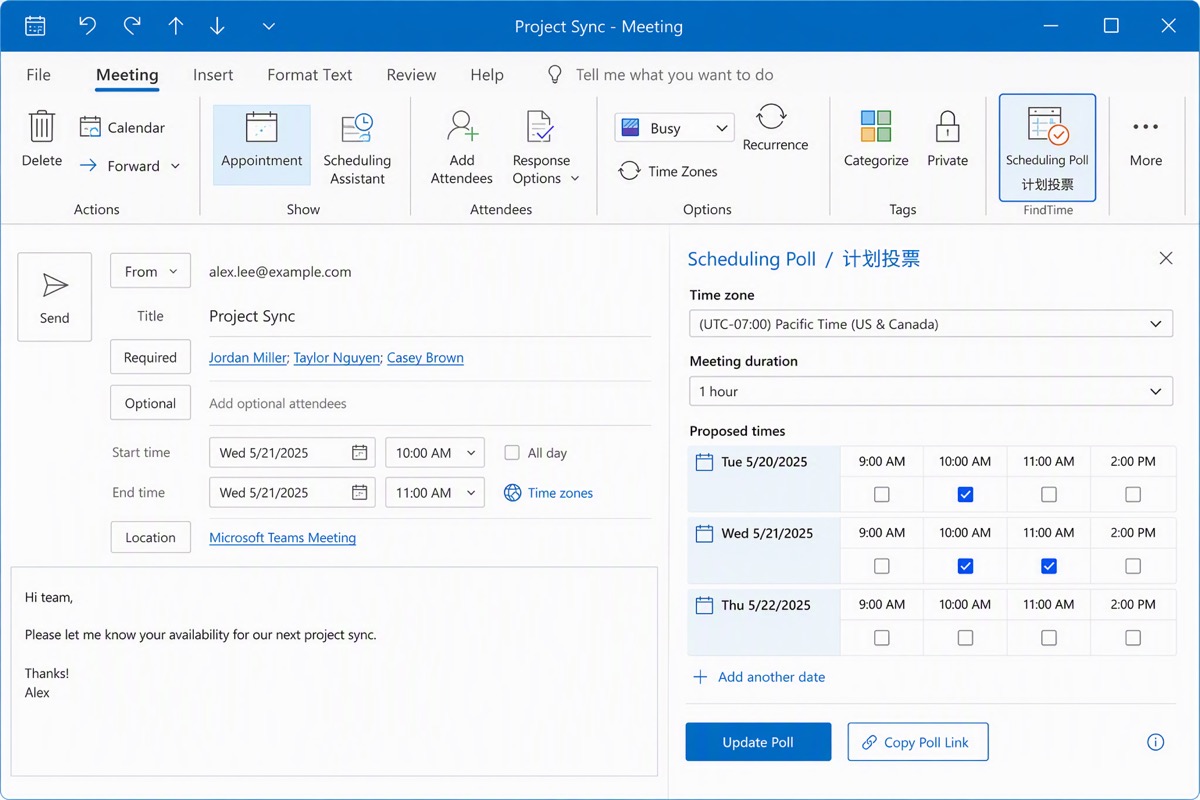Click the Forward arrow button

(x=120, y=166)
